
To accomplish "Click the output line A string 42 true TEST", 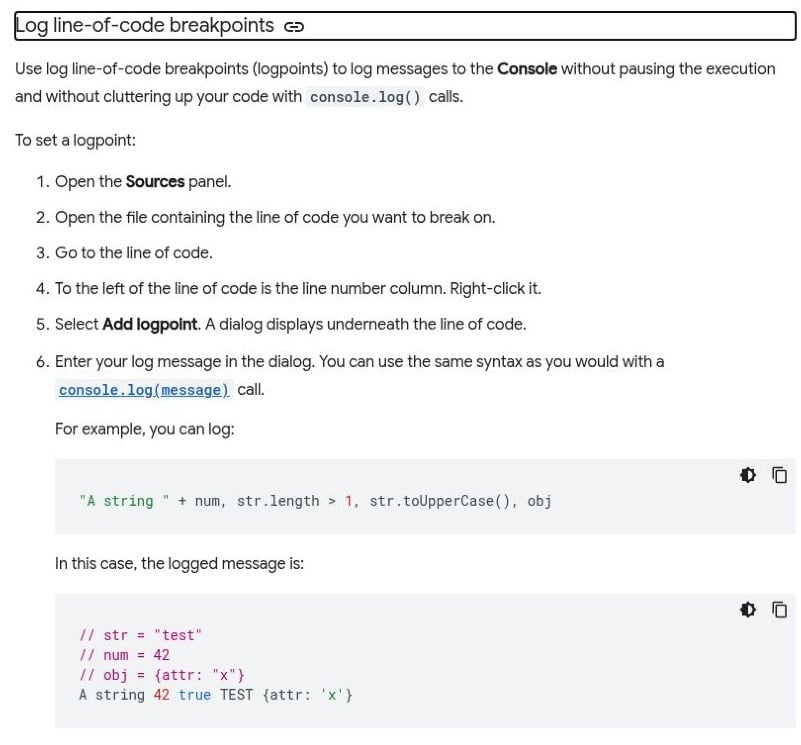I will pos(216,695).
